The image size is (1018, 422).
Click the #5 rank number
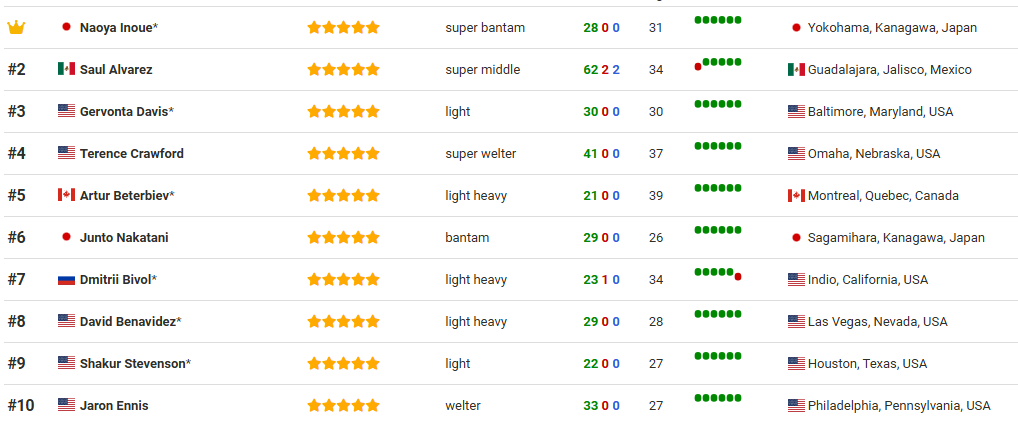point(17,196)
